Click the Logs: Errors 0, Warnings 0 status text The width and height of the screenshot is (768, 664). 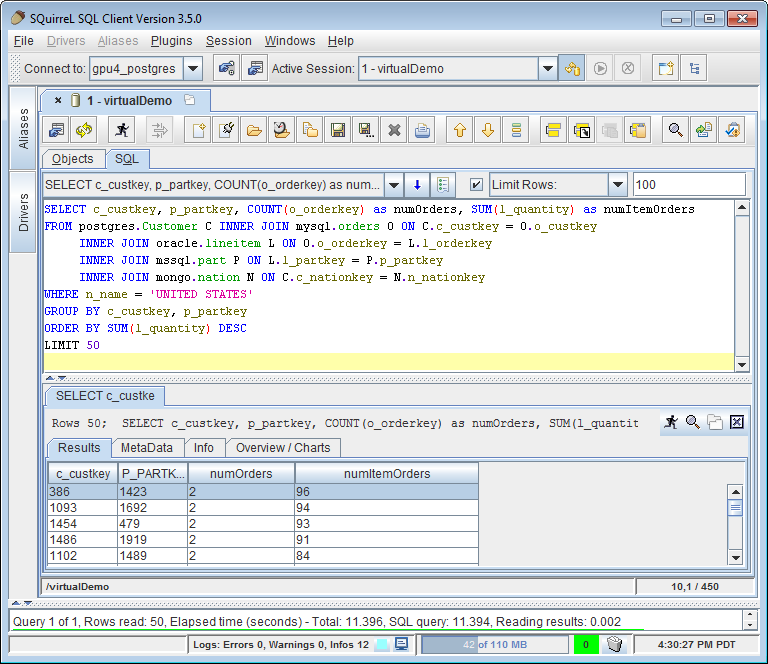281,644
